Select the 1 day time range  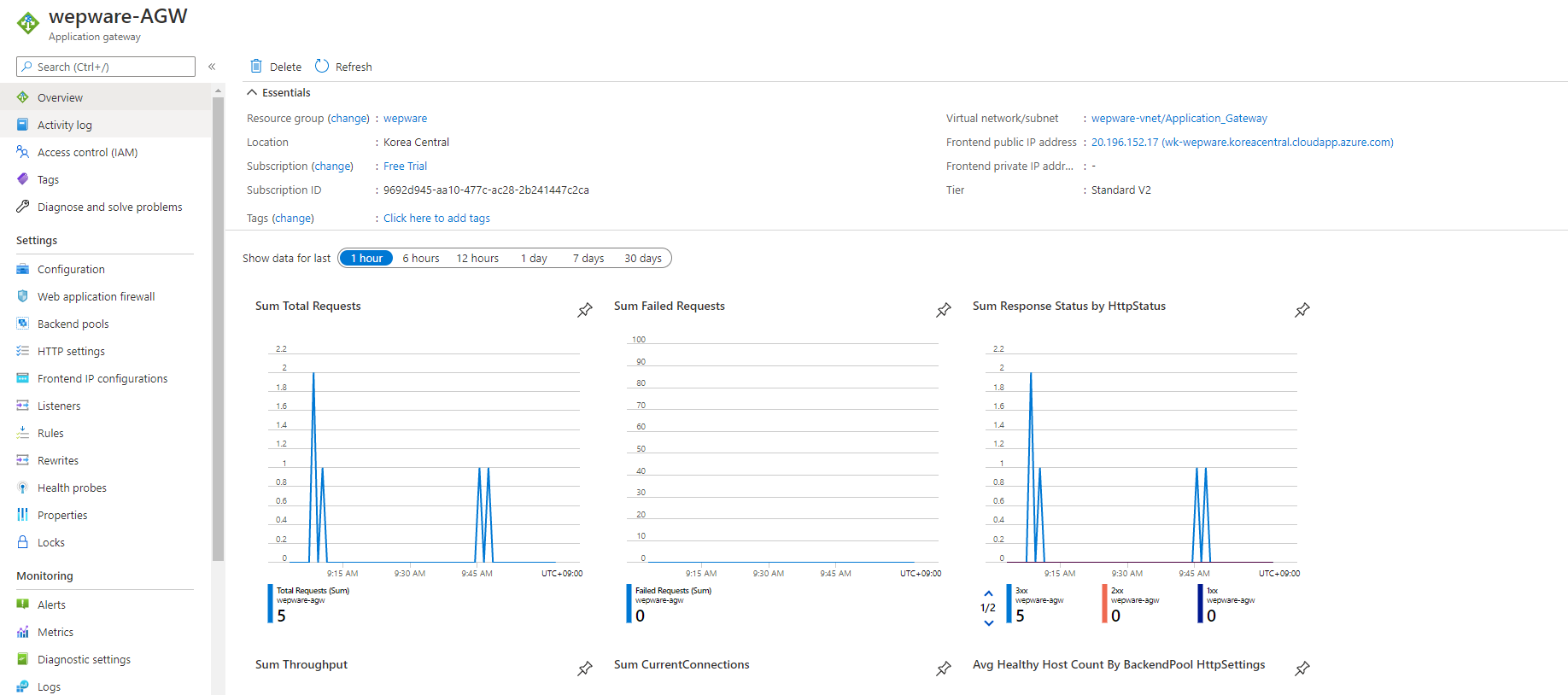pyautogui.click(x=534, y=258)
